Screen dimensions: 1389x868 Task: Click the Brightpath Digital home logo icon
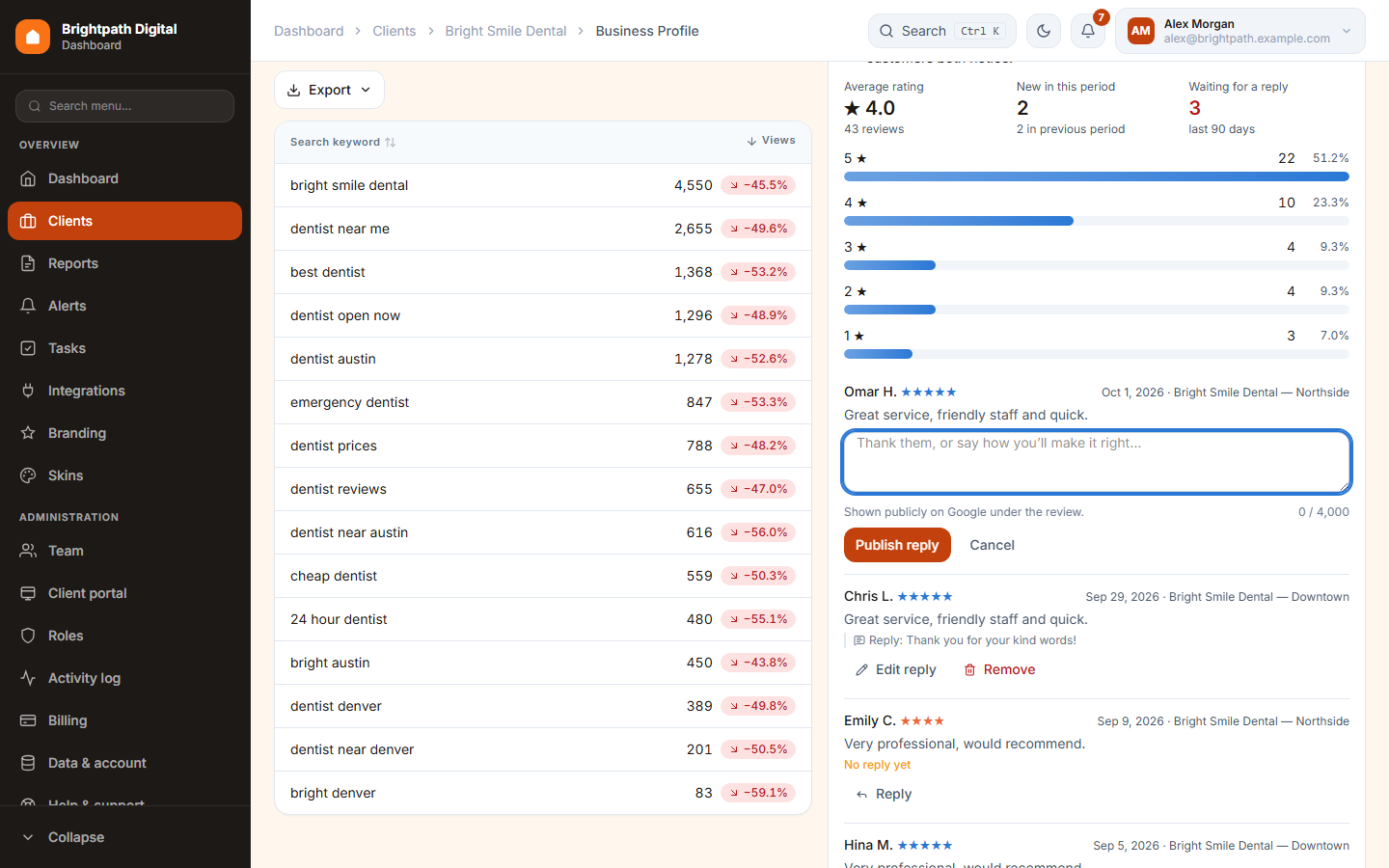tap(33, 37)
